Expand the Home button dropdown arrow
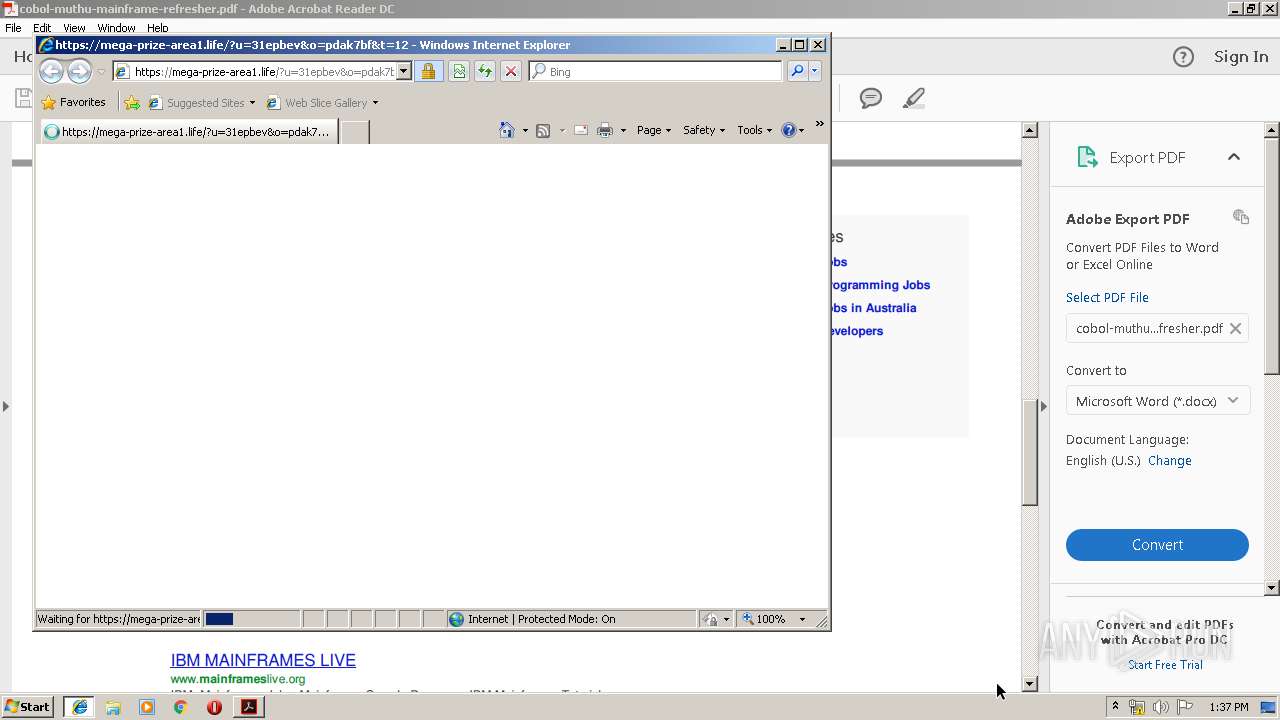The image size is (1280, 720). pyautogui.click(x=525, y=131)
